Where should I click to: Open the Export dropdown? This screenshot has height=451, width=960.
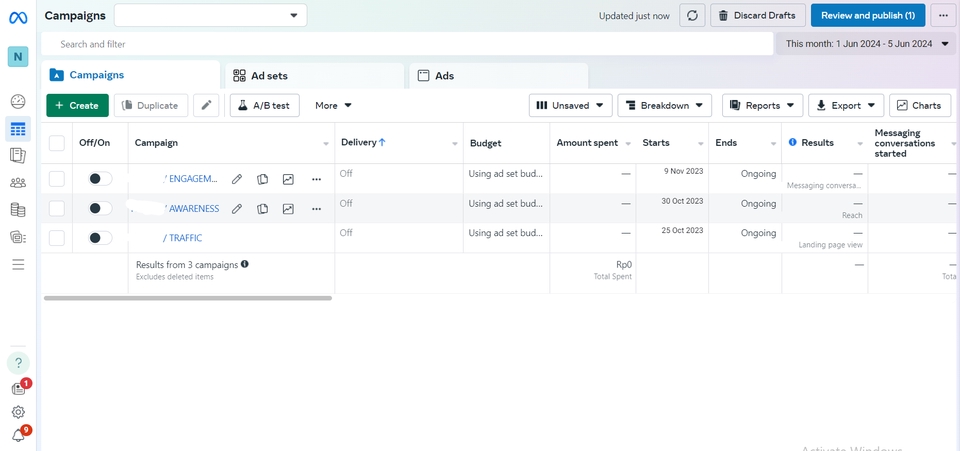(846, 105)
